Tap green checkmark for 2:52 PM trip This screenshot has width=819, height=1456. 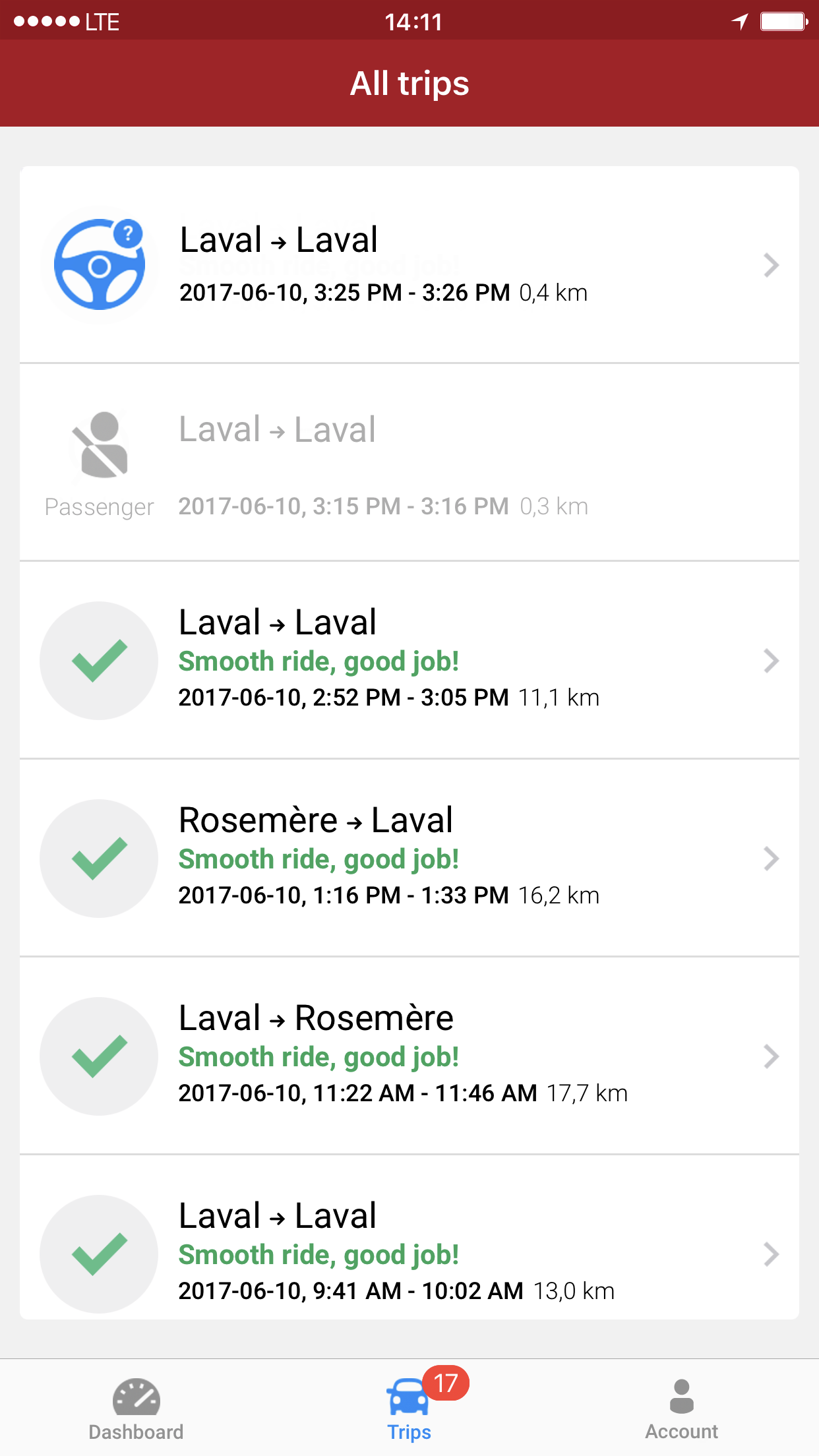coord(100,660)
